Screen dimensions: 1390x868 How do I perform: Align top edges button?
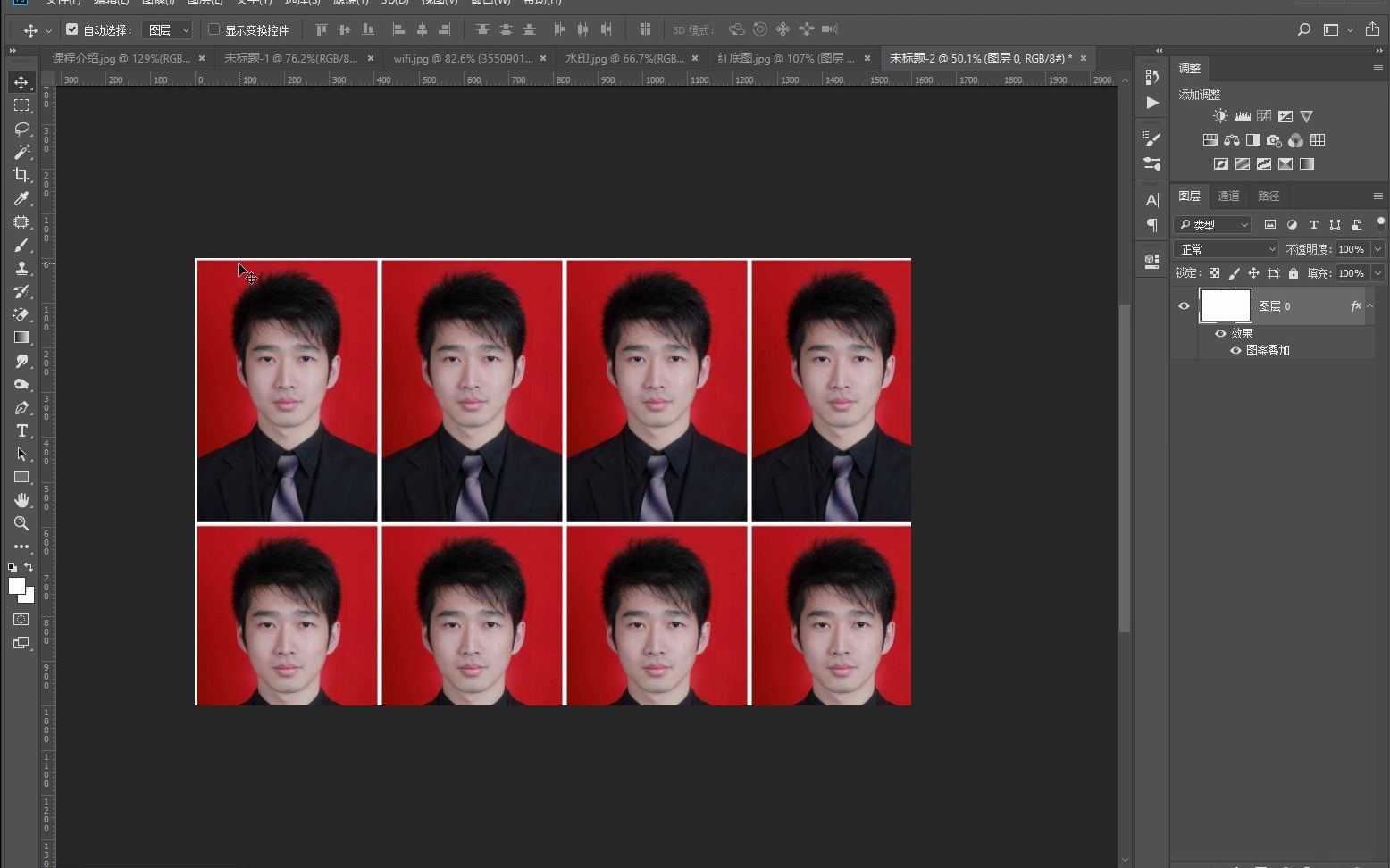tap(322, 29)
